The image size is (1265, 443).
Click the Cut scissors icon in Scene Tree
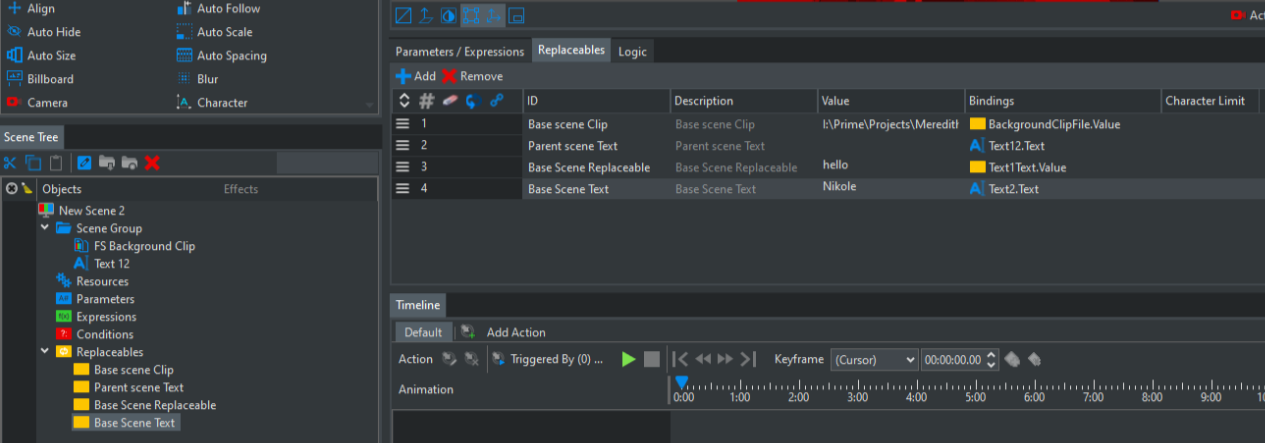11,163
